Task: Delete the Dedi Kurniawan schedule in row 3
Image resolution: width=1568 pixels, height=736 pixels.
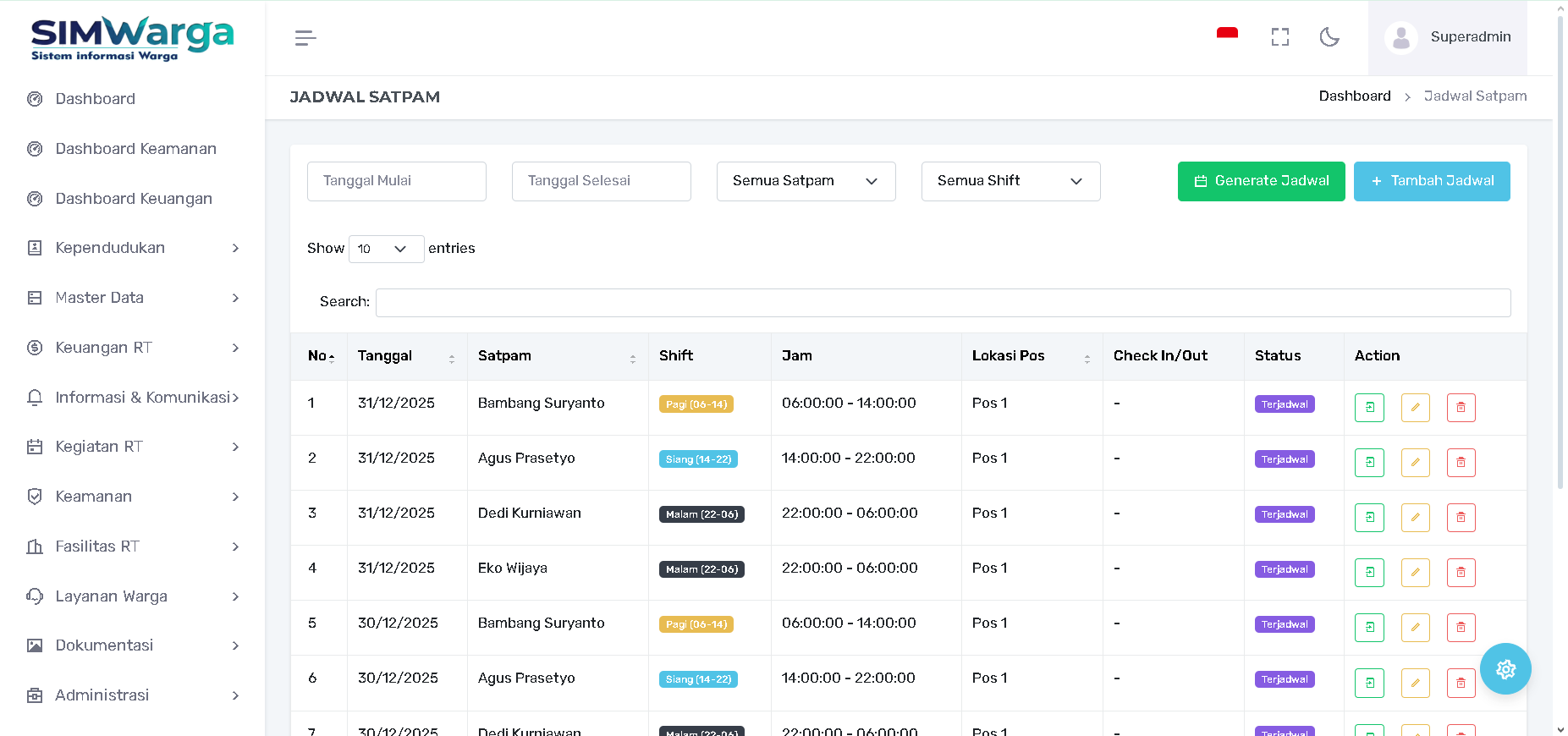Action: [1461, 518]
